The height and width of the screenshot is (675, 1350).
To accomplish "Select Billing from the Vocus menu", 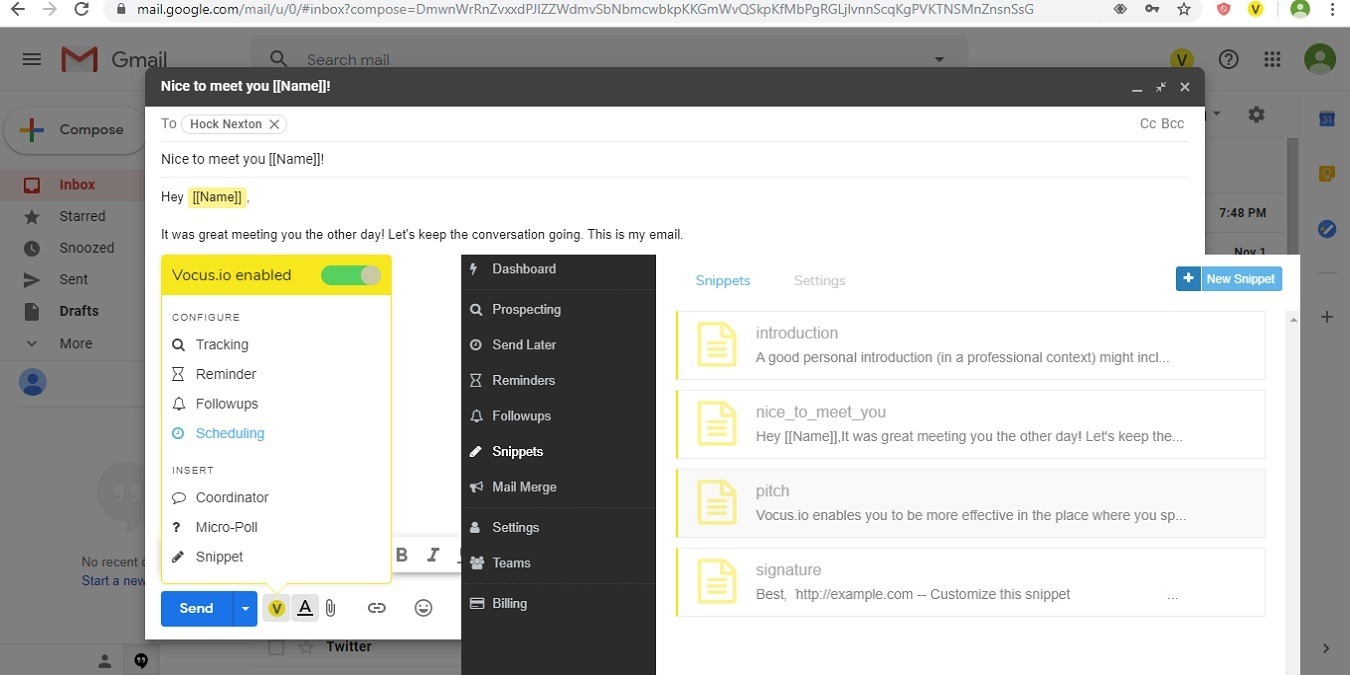I will tap(509, 603).
